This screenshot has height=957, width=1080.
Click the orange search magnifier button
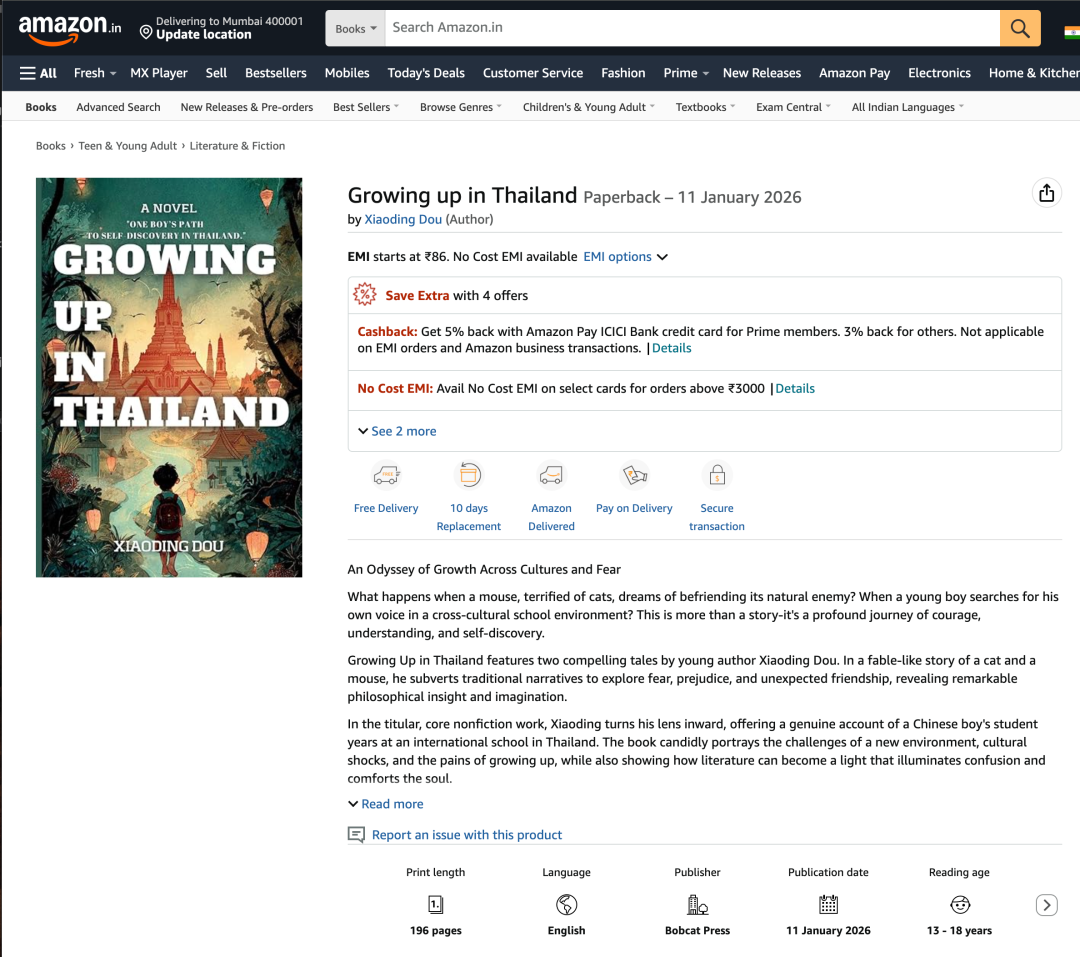(x=1019, y=28)
